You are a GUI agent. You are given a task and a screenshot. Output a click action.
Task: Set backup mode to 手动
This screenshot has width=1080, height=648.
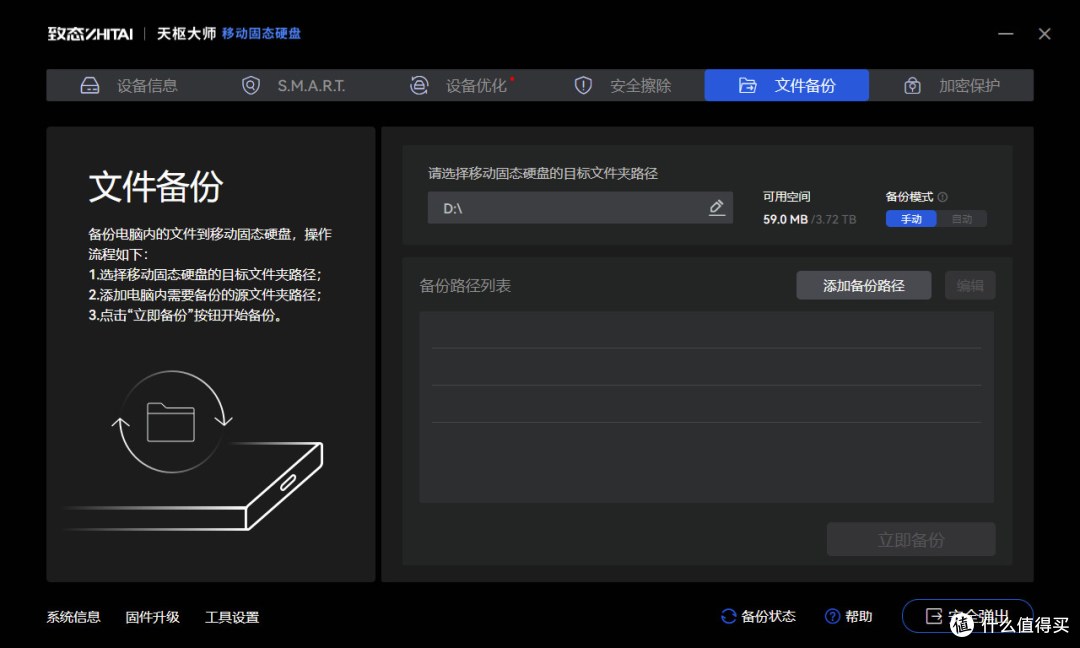[911, 219]
